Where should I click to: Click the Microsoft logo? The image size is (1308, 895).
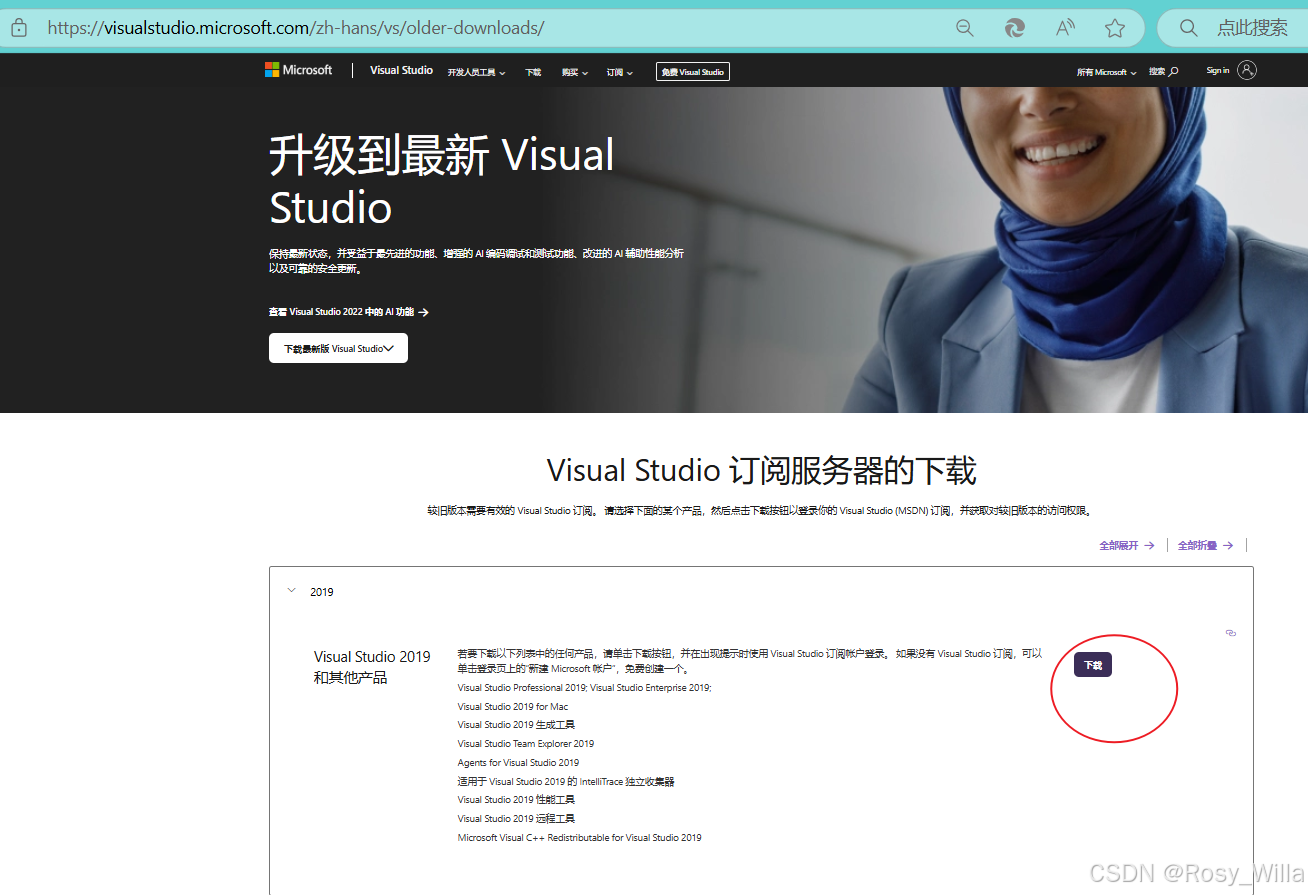tap(298, 70)
